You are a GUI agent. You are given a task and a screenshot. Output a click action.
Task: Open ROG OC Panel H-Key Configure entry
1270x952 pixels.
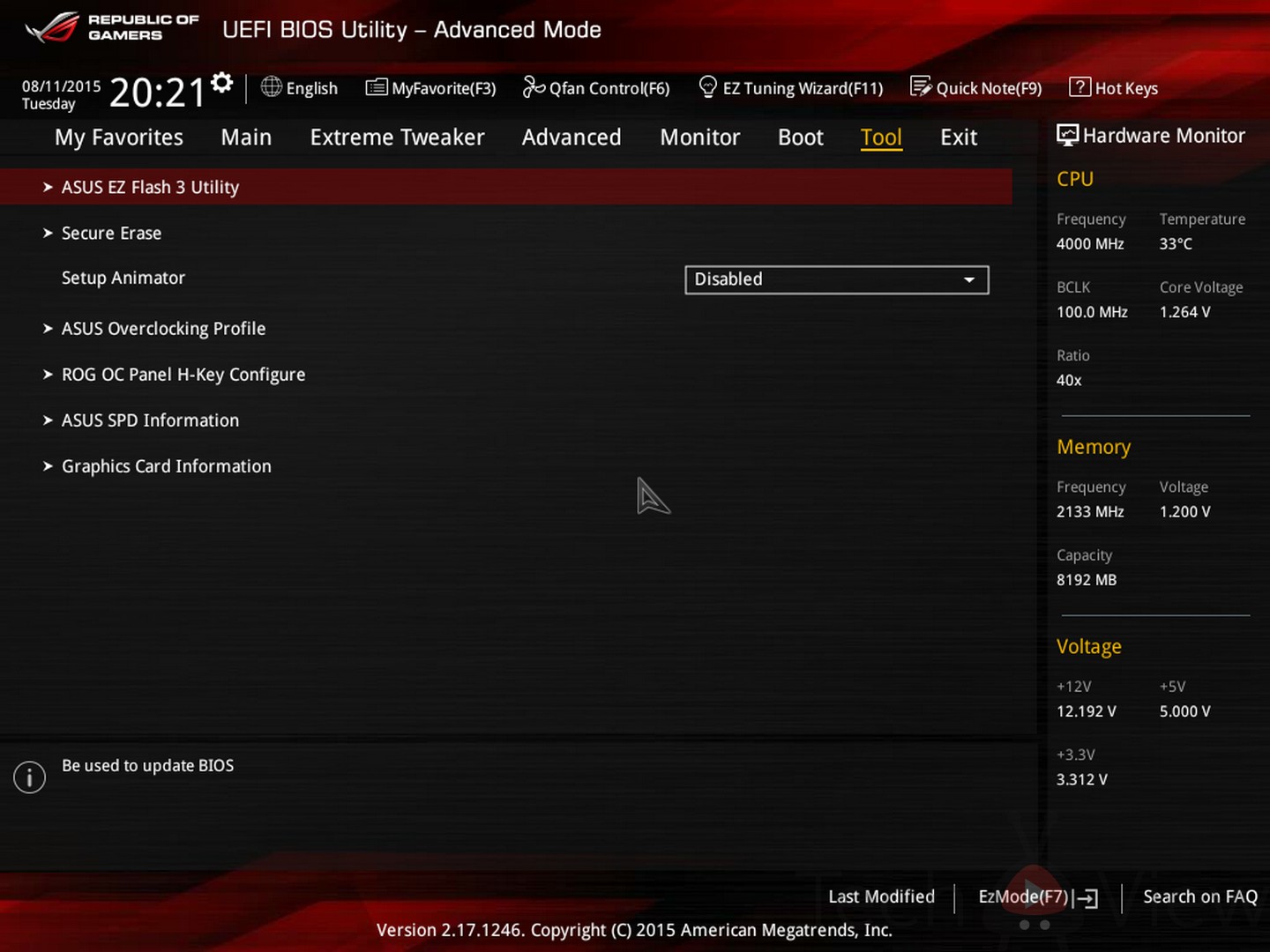183,375
